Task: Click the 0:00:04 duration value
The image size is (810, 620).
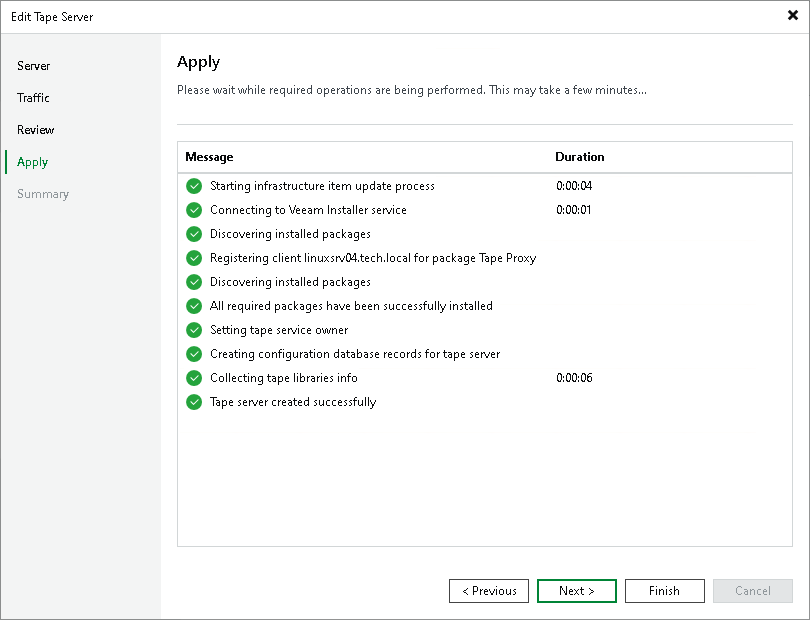Action: click(x=574, y=186)
